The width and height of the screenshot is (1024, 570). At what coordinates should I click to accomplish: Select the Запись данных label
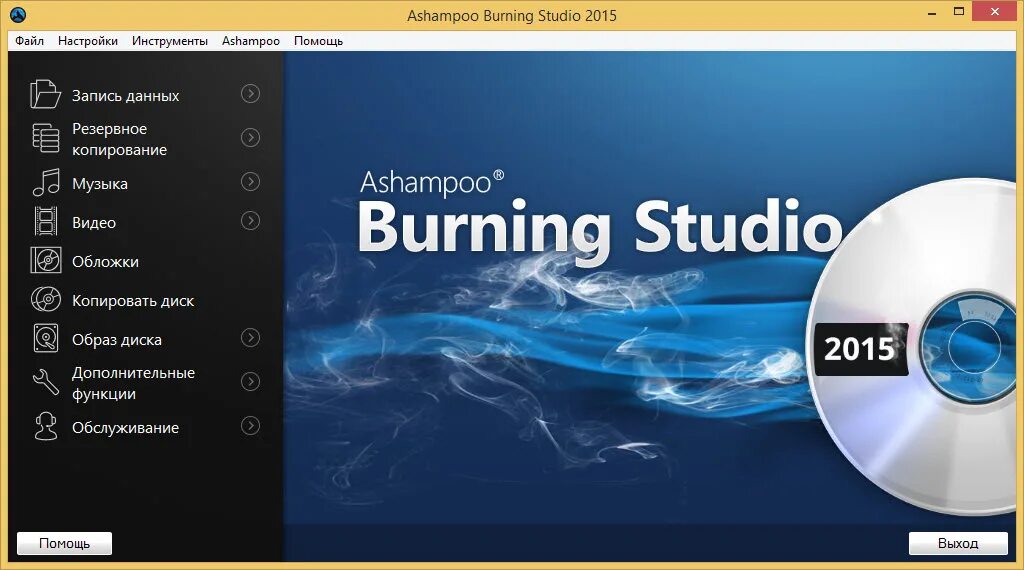pos(125,96)
